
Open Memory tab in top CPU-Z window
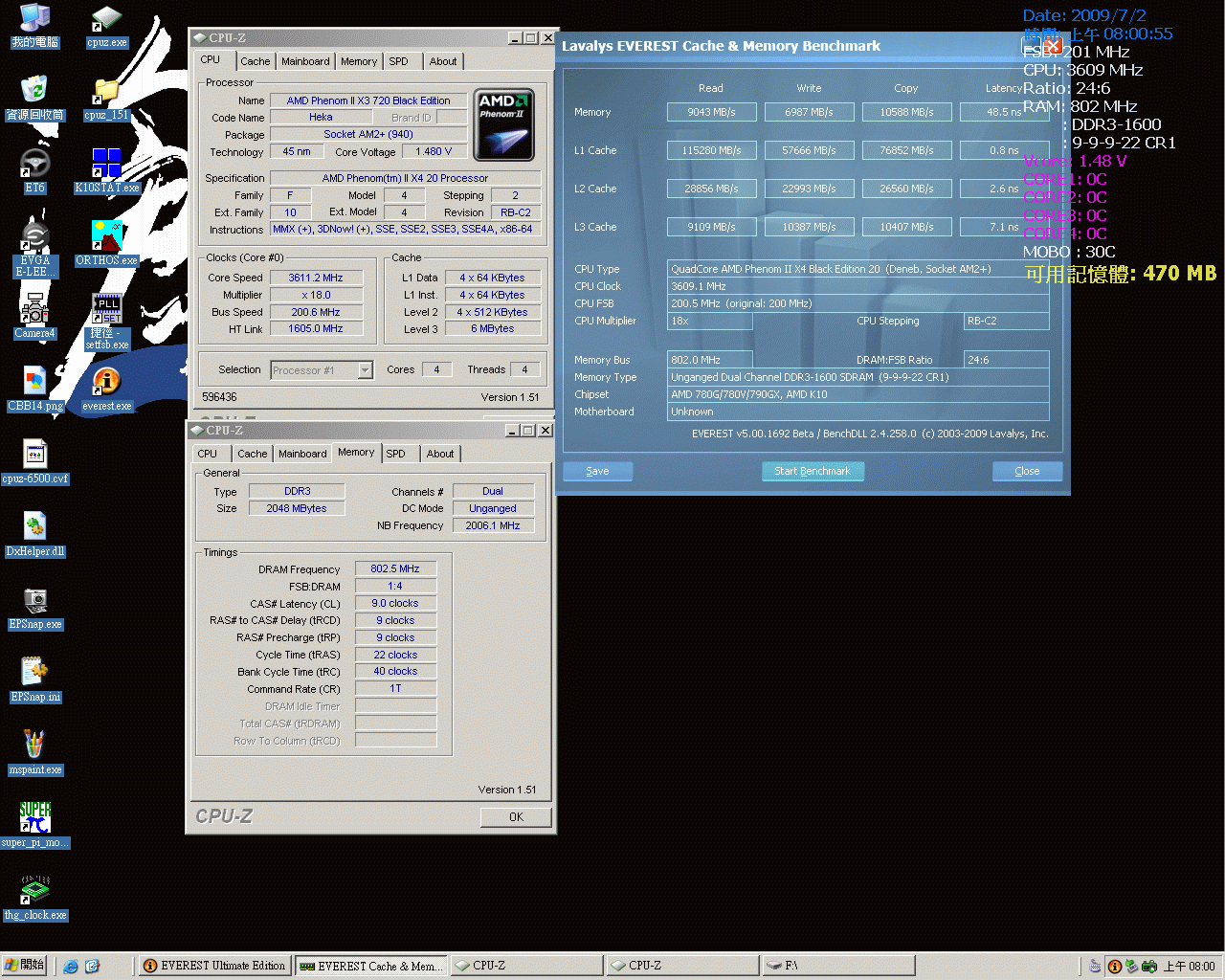[359, 61]
